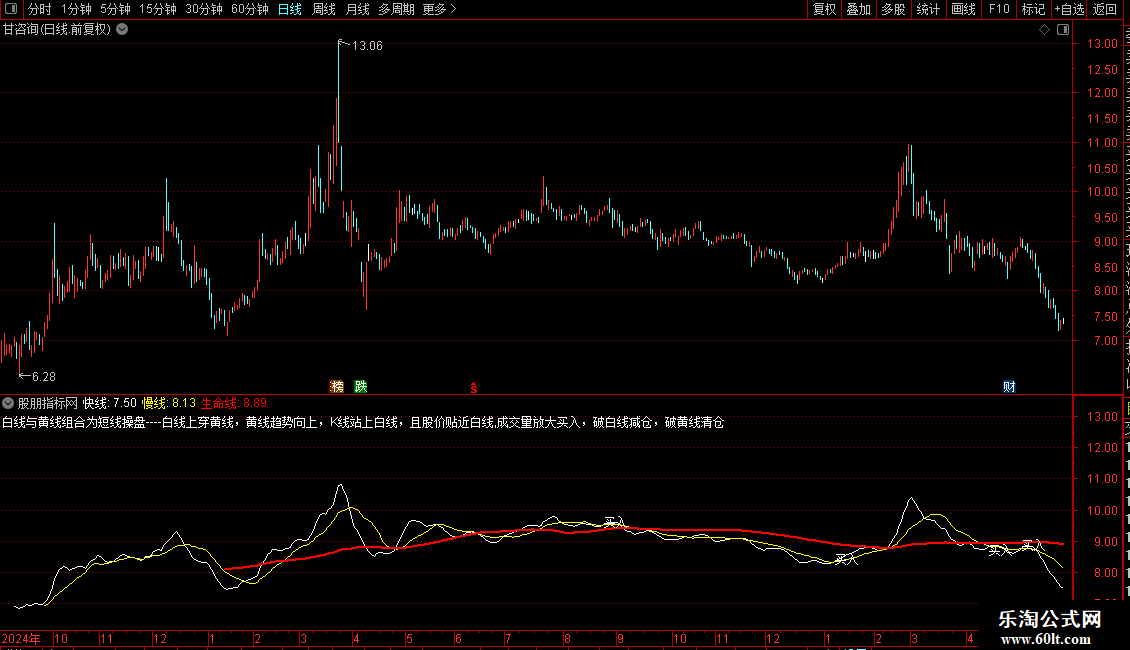Switch to the 分时 intraday view

tap(40, 9)
